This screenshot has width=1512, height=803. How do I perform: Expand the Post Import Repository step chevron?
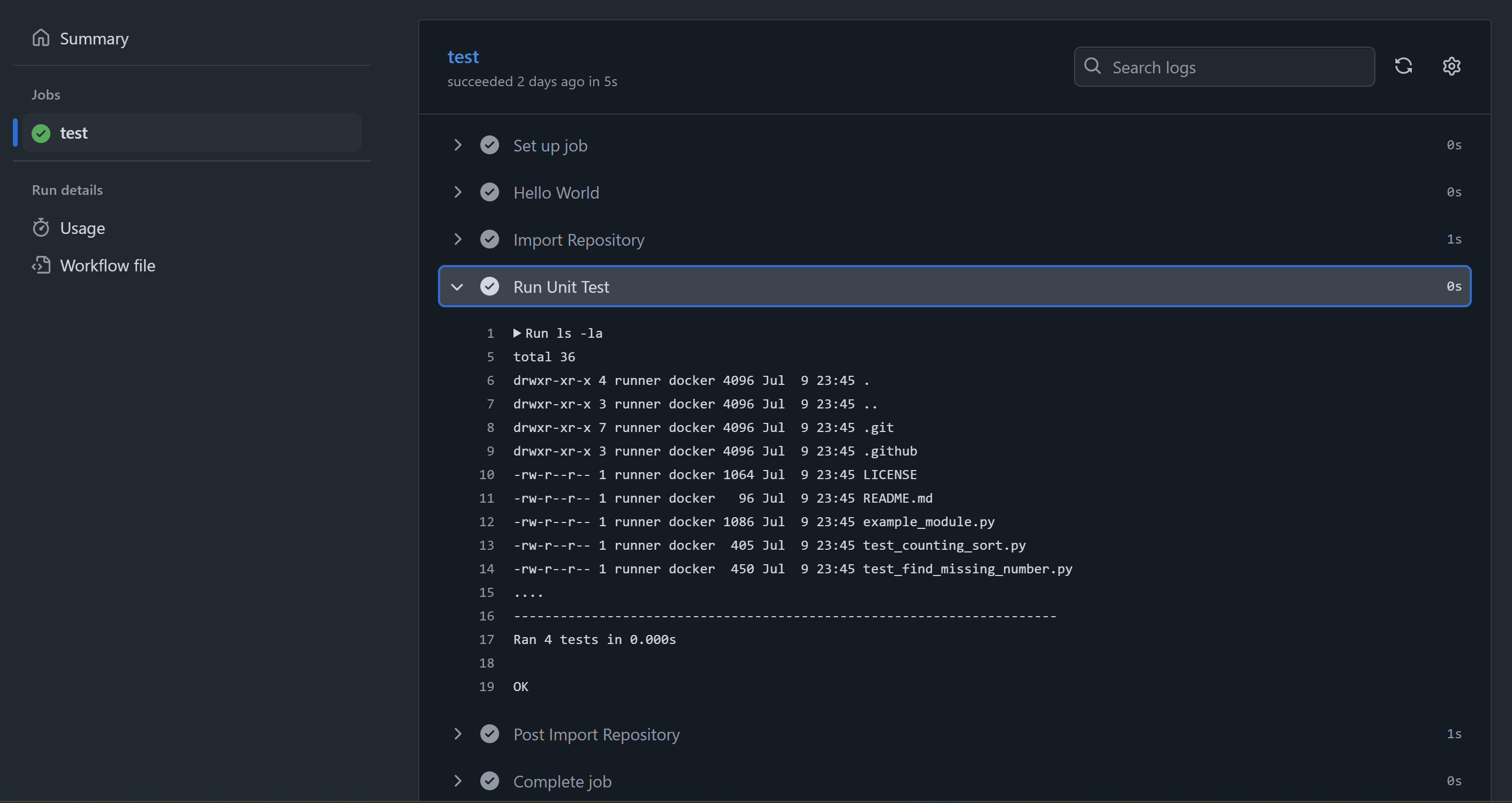coord(458,734)
